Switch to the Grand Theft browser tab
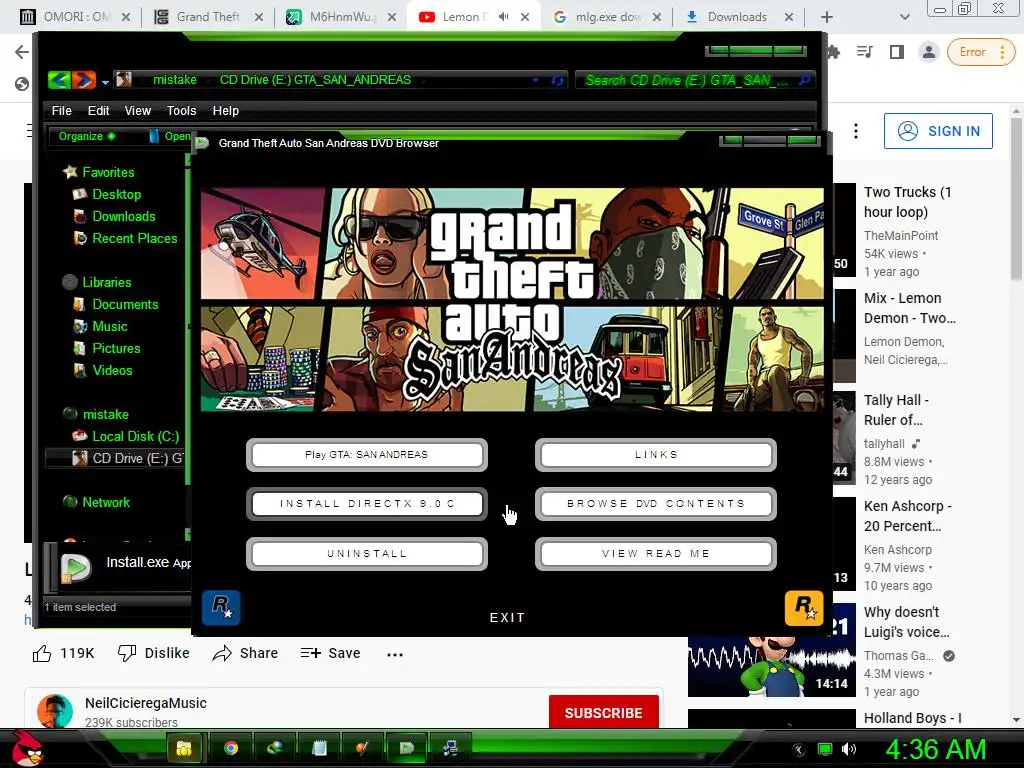Screen dimensions: 1024x768 209,17
